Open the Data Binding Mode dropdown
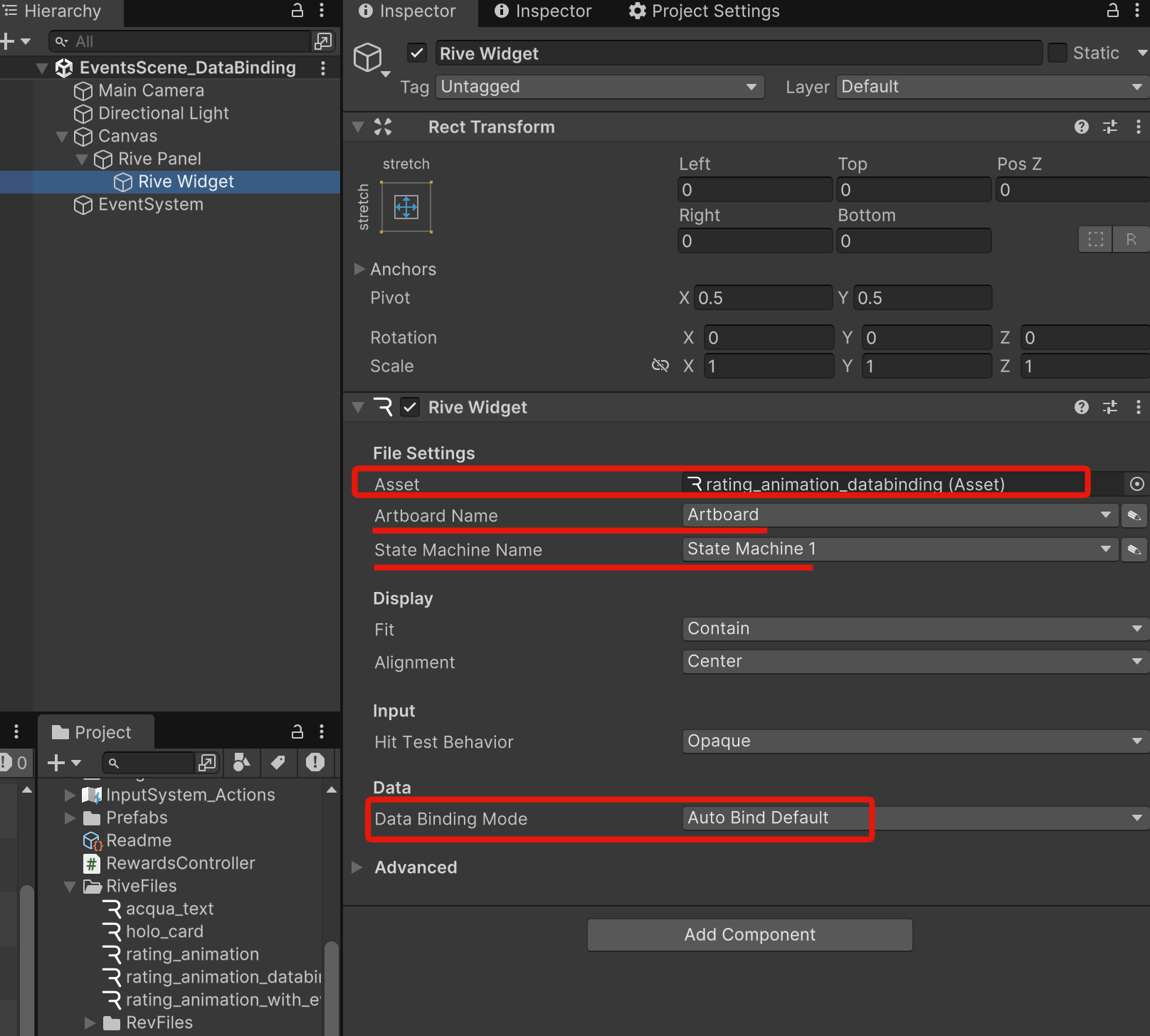 pos(916,818)
